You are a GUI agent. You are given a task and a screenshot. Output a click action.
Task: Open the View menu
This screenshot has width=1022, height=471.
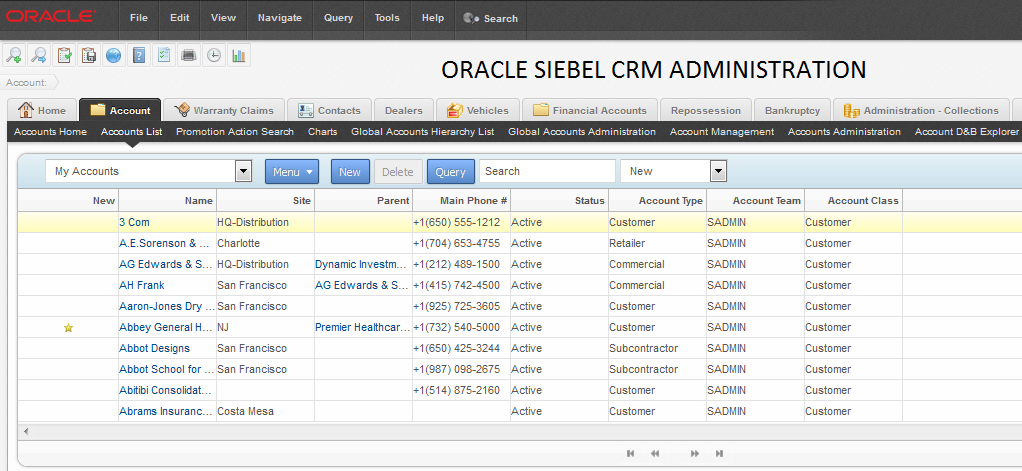click(x=224, y=18)
